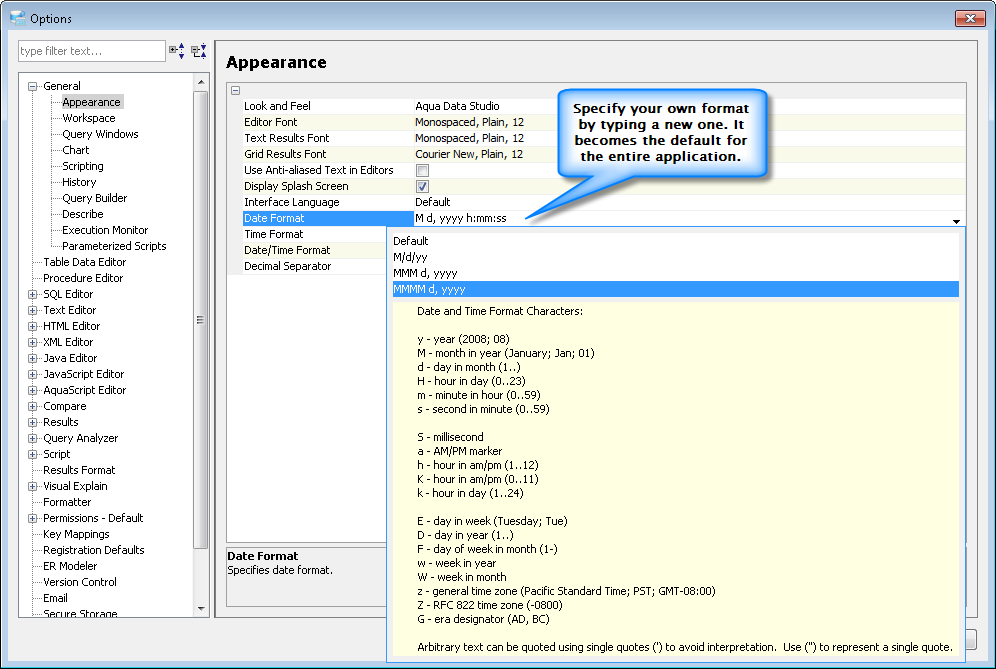This screenshot has height=669, width=996.
Task: Expand the Permissions - Default node
Action: tap(32, 518)
